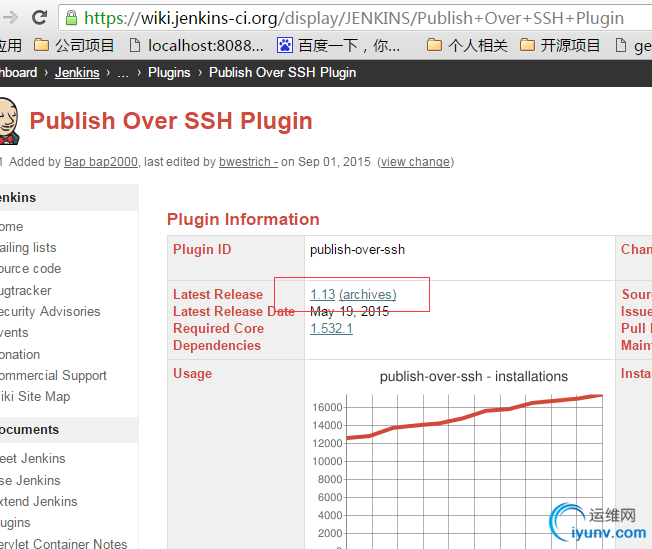
Task: Click Publish Over SSH Plugin breadcrumb
Action: coord(283,73)
